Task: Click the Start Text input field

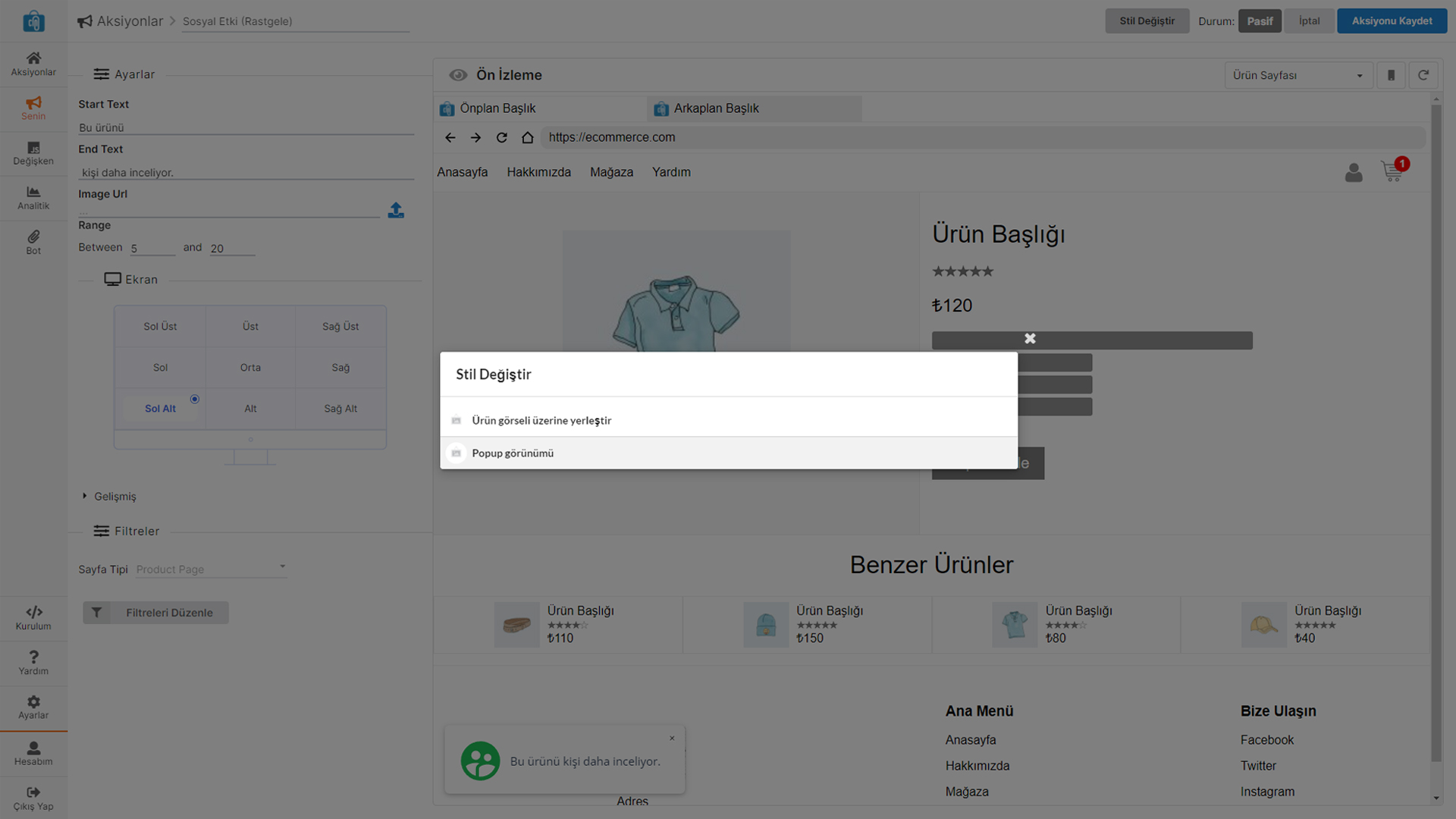Action: (x=246, y=127)
